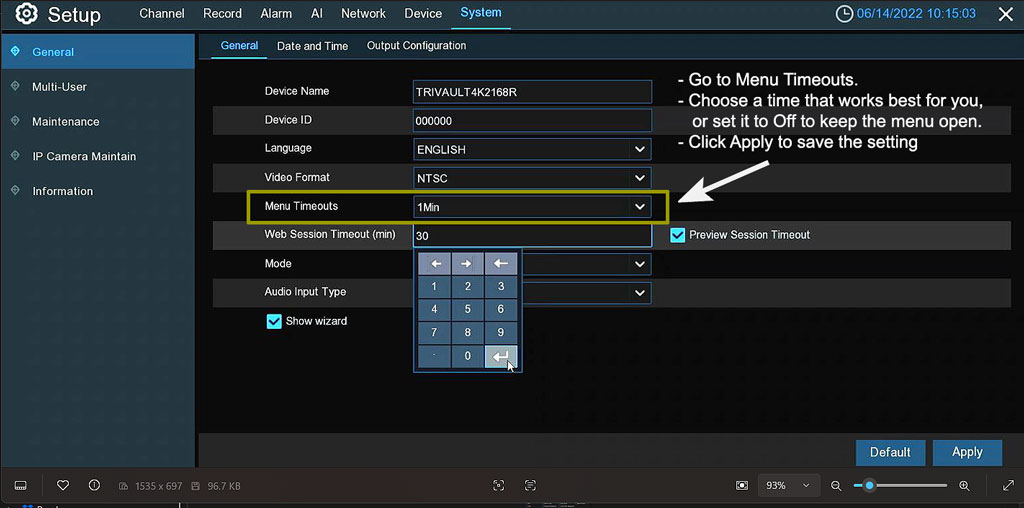The image size is (1024, 508).
Task: Click the 96.7 KB file size text
Action: pos(222,486)
